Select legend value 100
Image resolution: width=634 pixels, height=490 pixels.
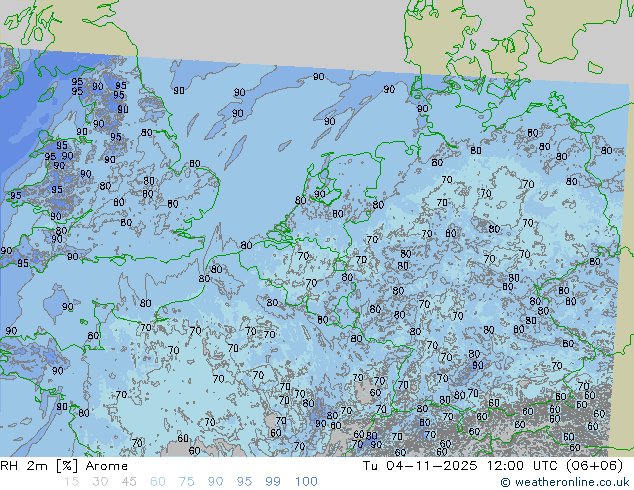[x=306, y=482]
